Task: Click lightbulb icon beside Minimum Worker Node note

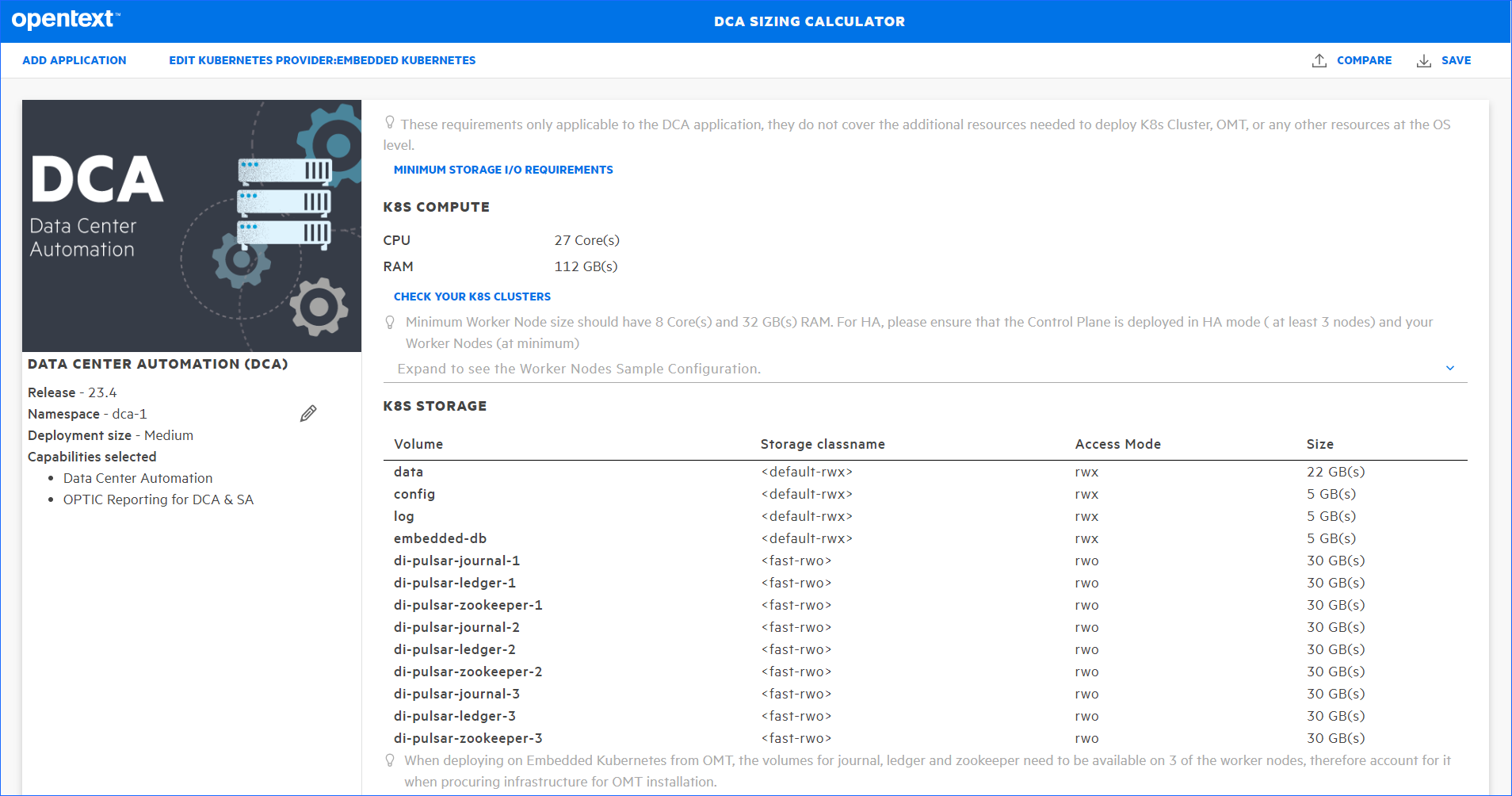Action: 390,322
